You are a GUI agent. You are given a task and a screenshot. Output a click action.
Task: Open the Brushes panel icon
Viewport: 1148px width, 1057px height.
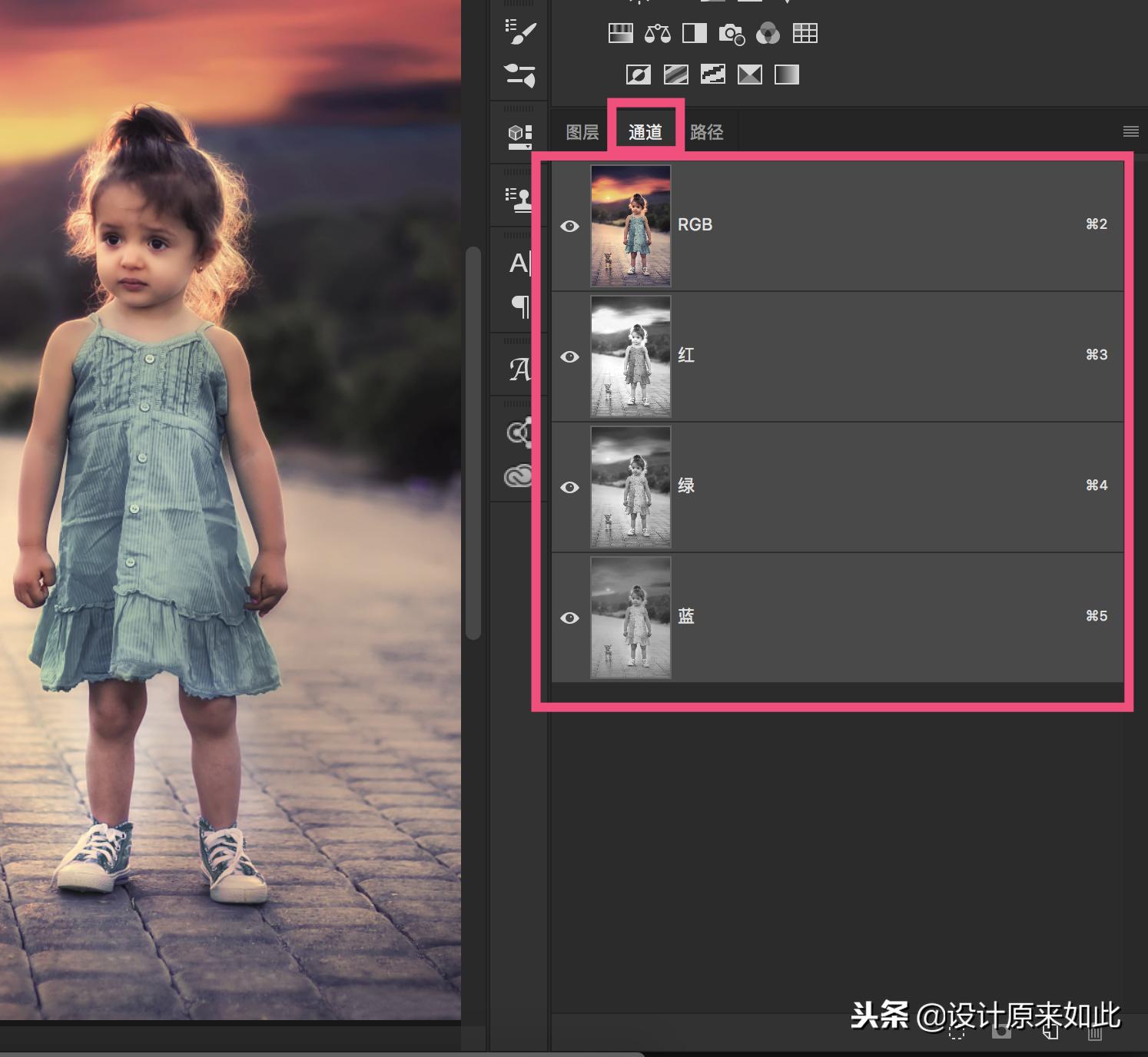(x=520, y=32)
